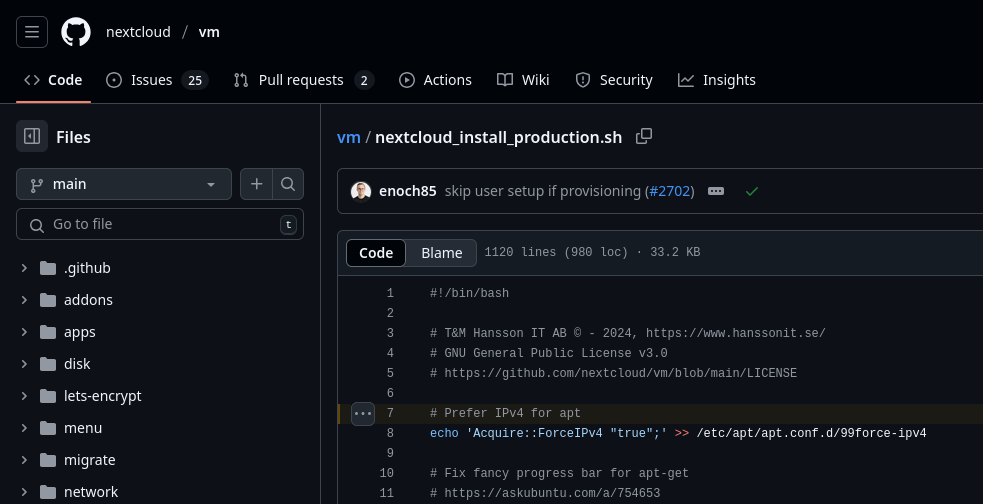Expand commit details with ellipsis button
983x504 pixels.
(716, 191)
